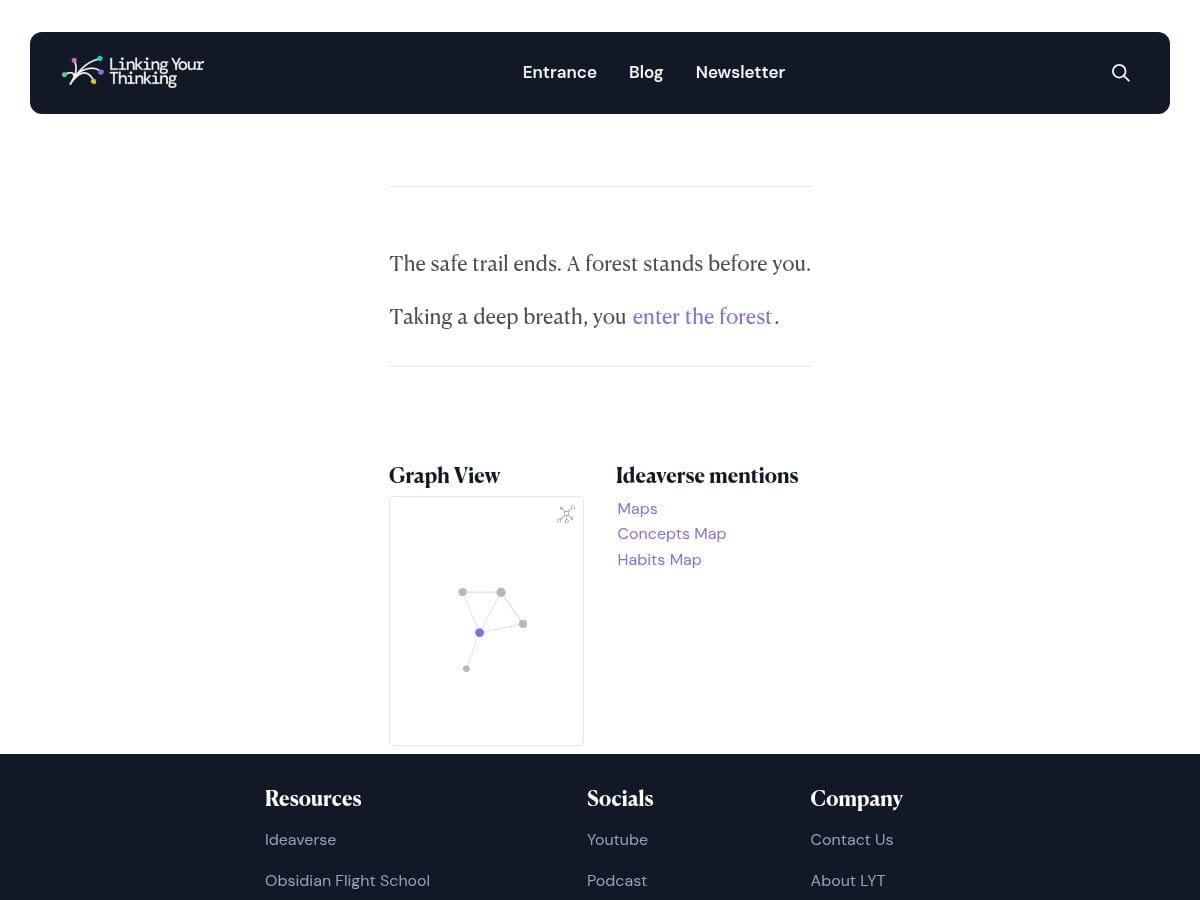The height and width of the screenshot is (900, 1200).
Task: Open the Newsletter page
Action: click(x=740, y=72)
